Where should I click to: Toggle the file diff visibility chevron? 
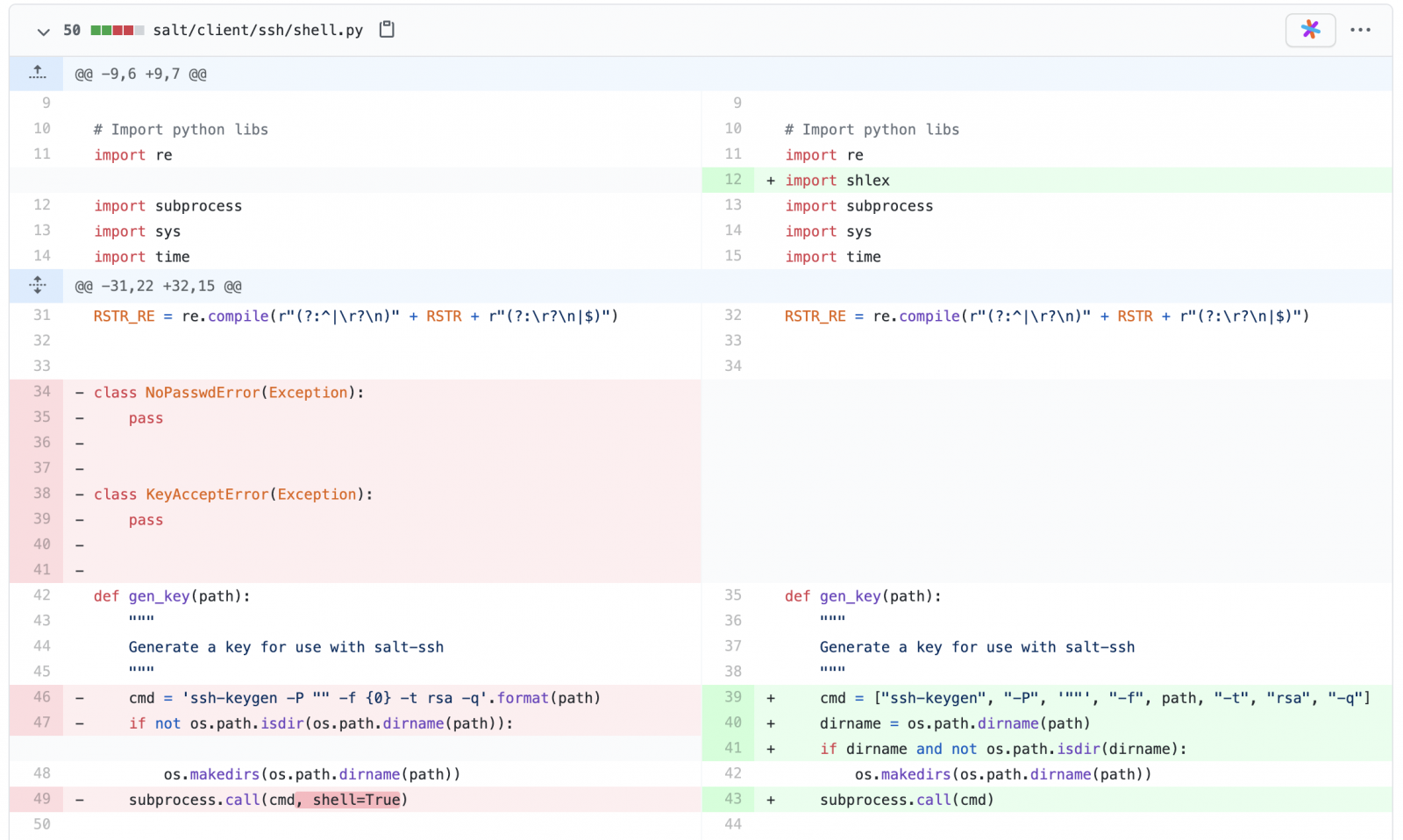pos(42,32)
